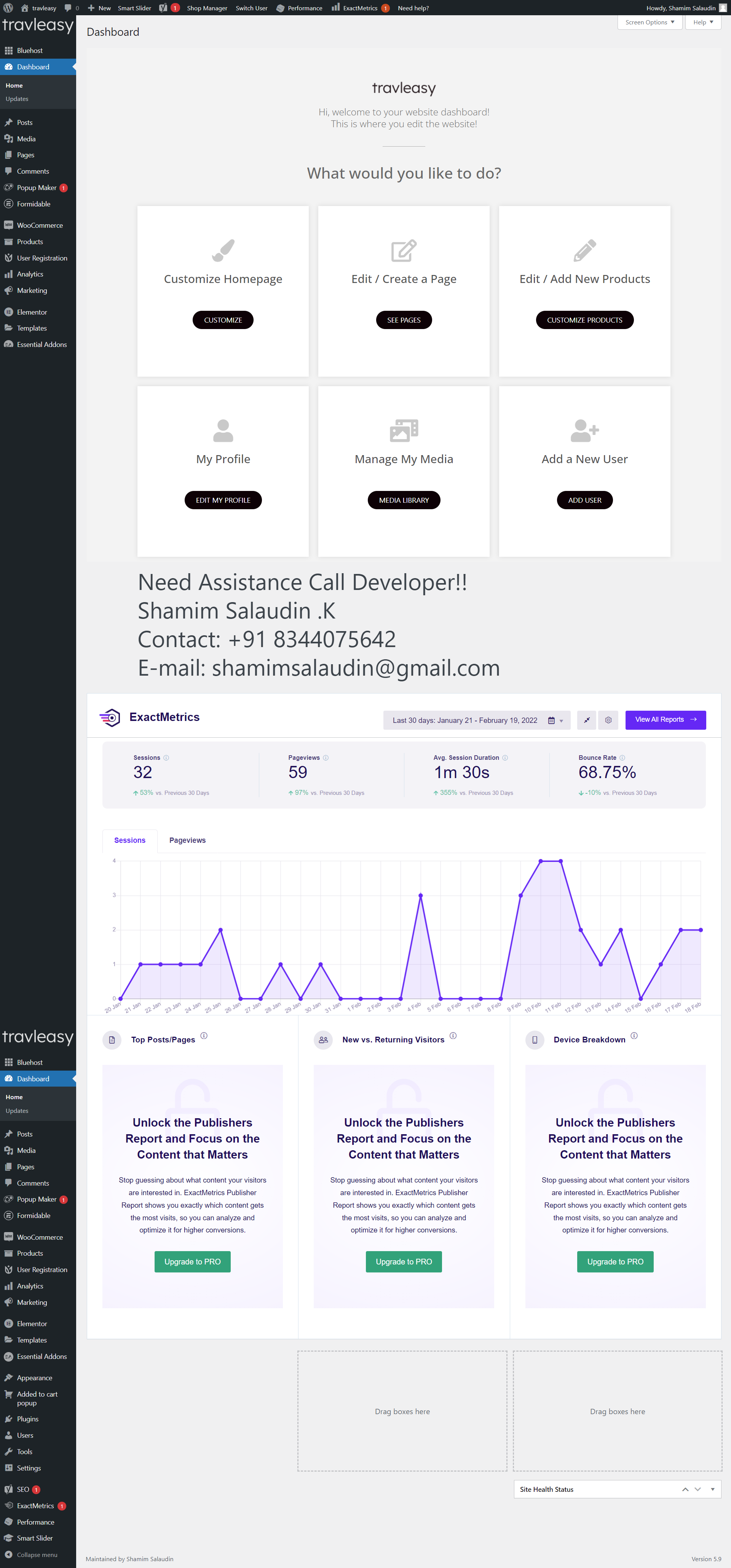Click the compress widget icon in the ExactMetrics header

587,720
